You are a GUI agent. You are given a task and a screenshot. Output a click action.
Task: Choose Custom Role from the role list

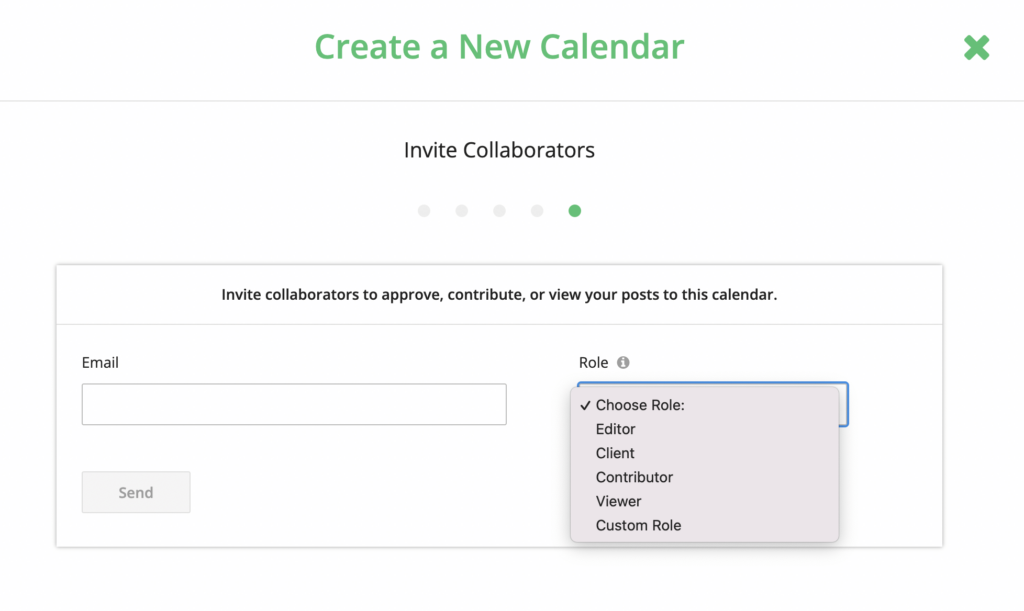tap(637, 525)
